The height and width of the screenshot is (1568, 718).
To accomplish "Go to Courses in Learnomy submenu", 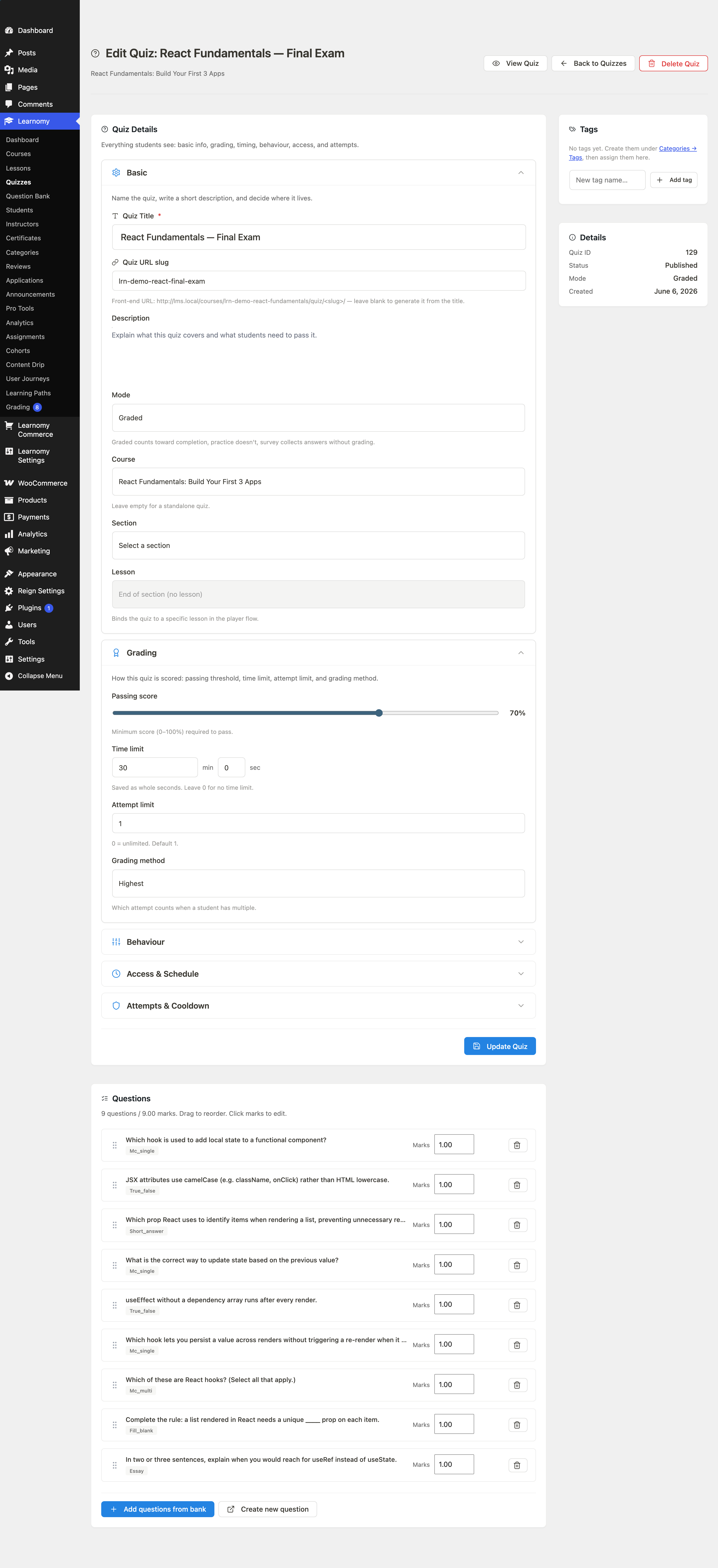I will click(18, 154).
